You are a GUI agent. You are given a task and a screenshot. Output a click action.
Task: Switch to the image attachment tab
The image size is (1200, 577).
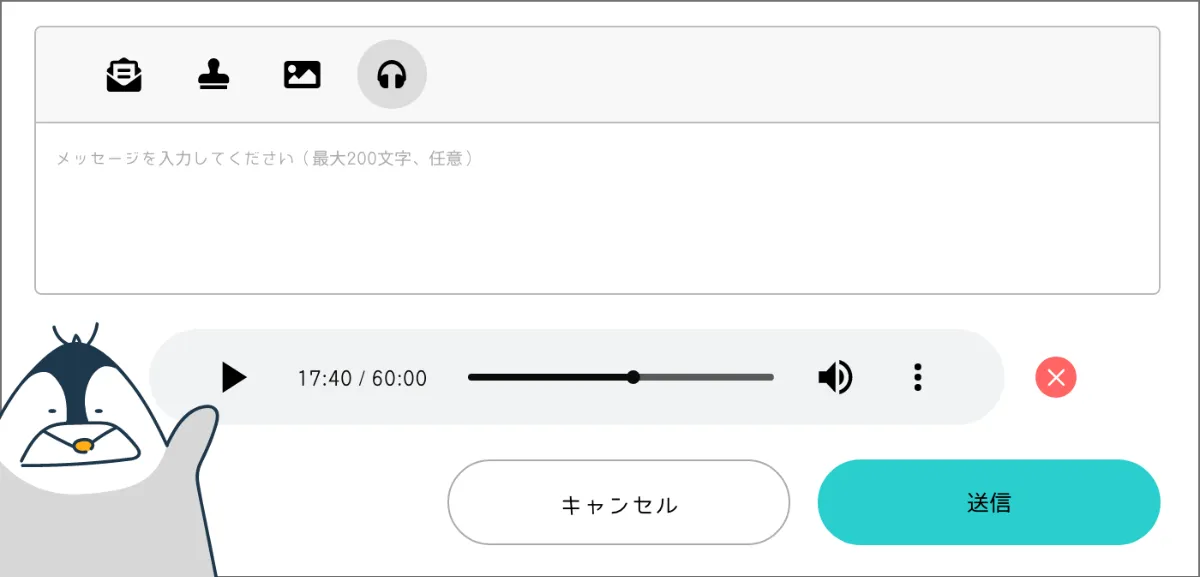tap(302, 72)
